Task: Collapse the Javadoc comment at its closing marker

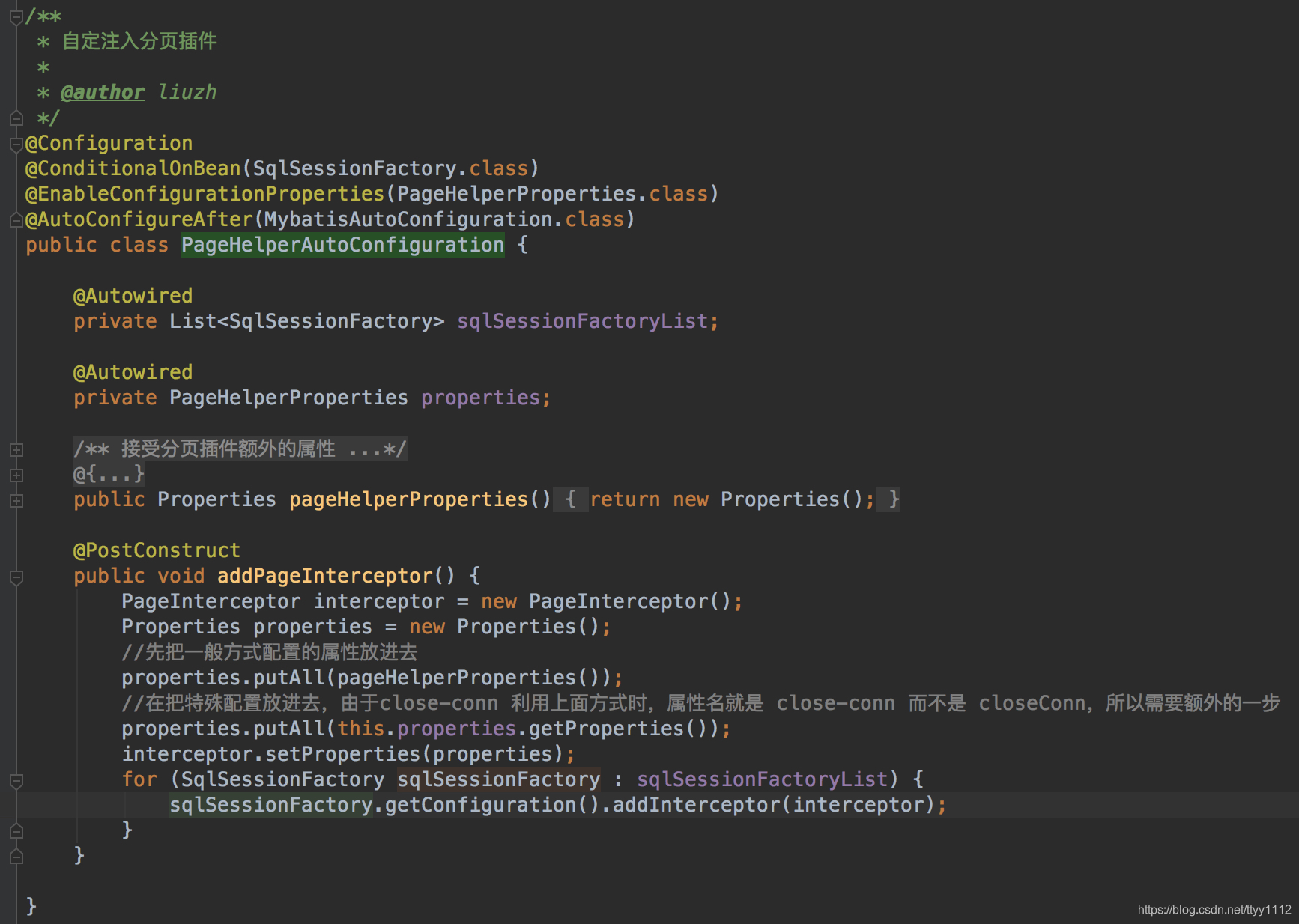Action: pos(16,118)
